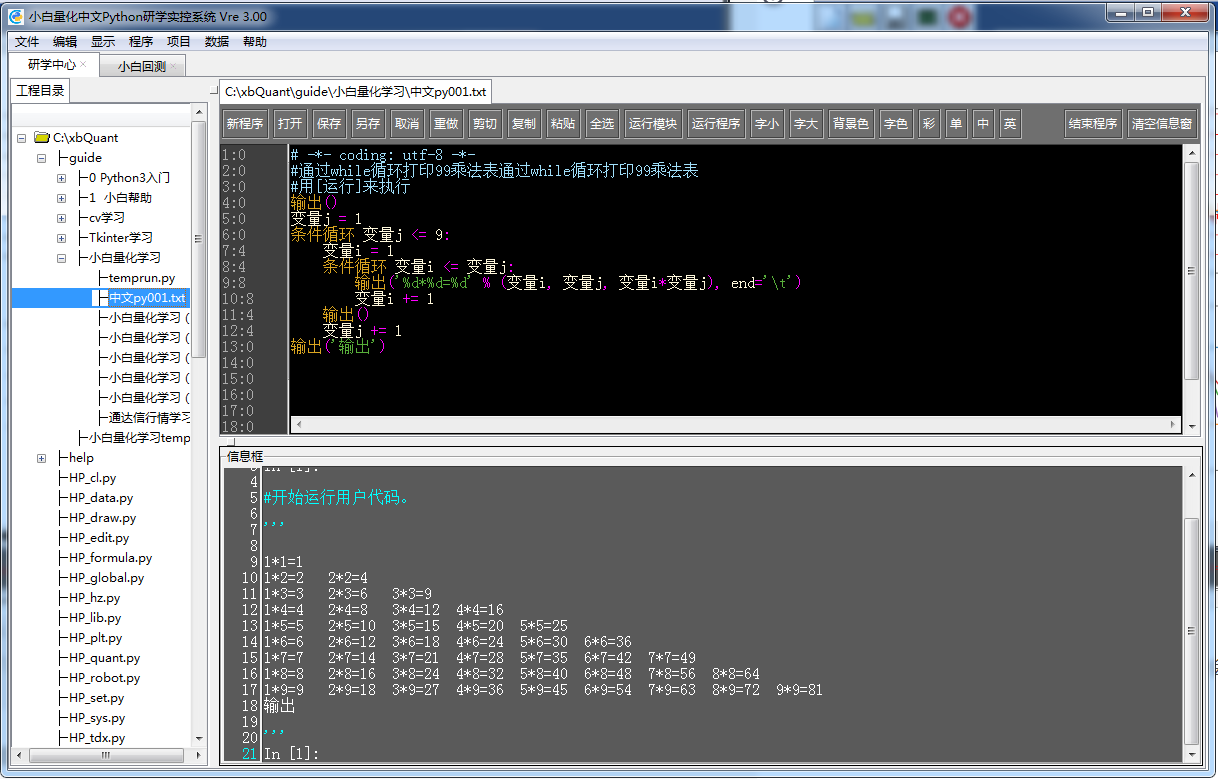Open the 文件 menu
The width and height of the screenshot is (1218, 779).
27,42
